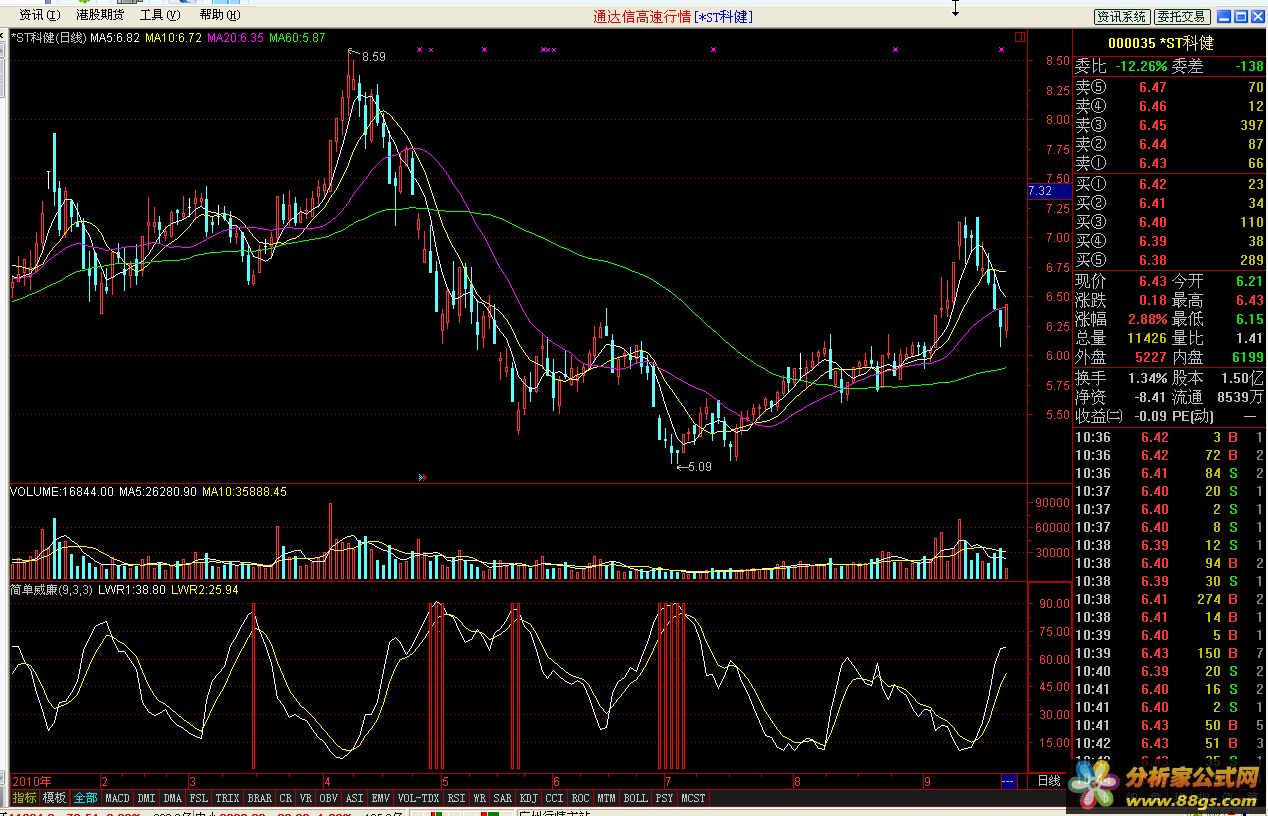This screenshot has width=1268, height=816.
Task: Click the MA60:5.87 legend label
Action: coord(297,37)
